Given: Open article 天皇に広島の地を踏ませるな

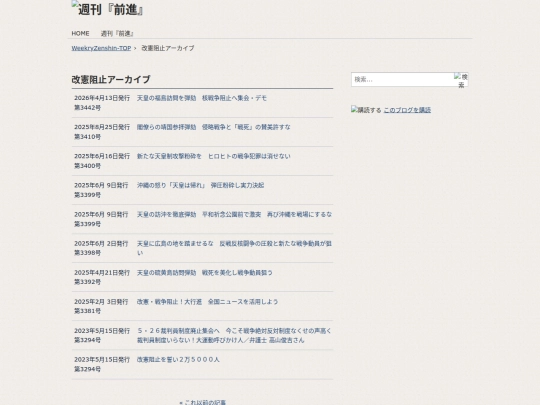Looking at the screenshot, I should [234, 248].
